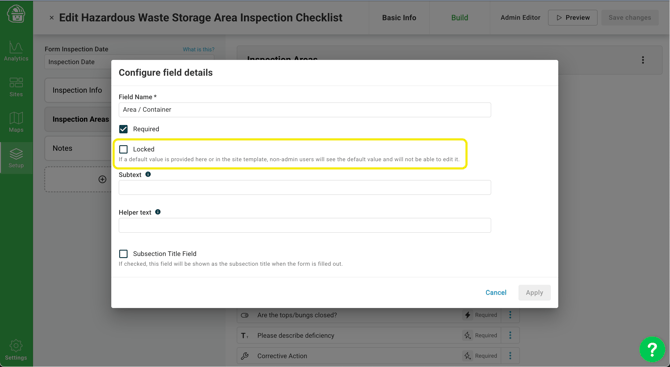Click the Apply button
670x367 pixels.
(535, 293)
